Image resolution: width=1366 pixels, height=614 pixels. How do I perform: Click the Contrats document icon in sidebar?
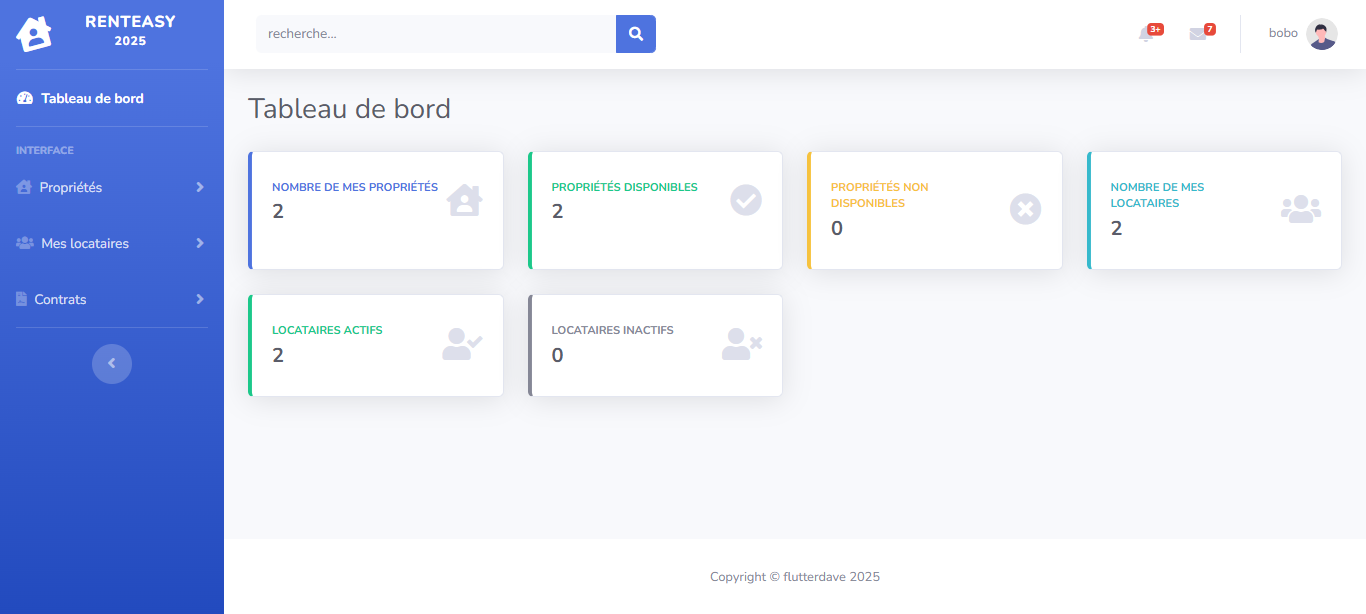22,299
